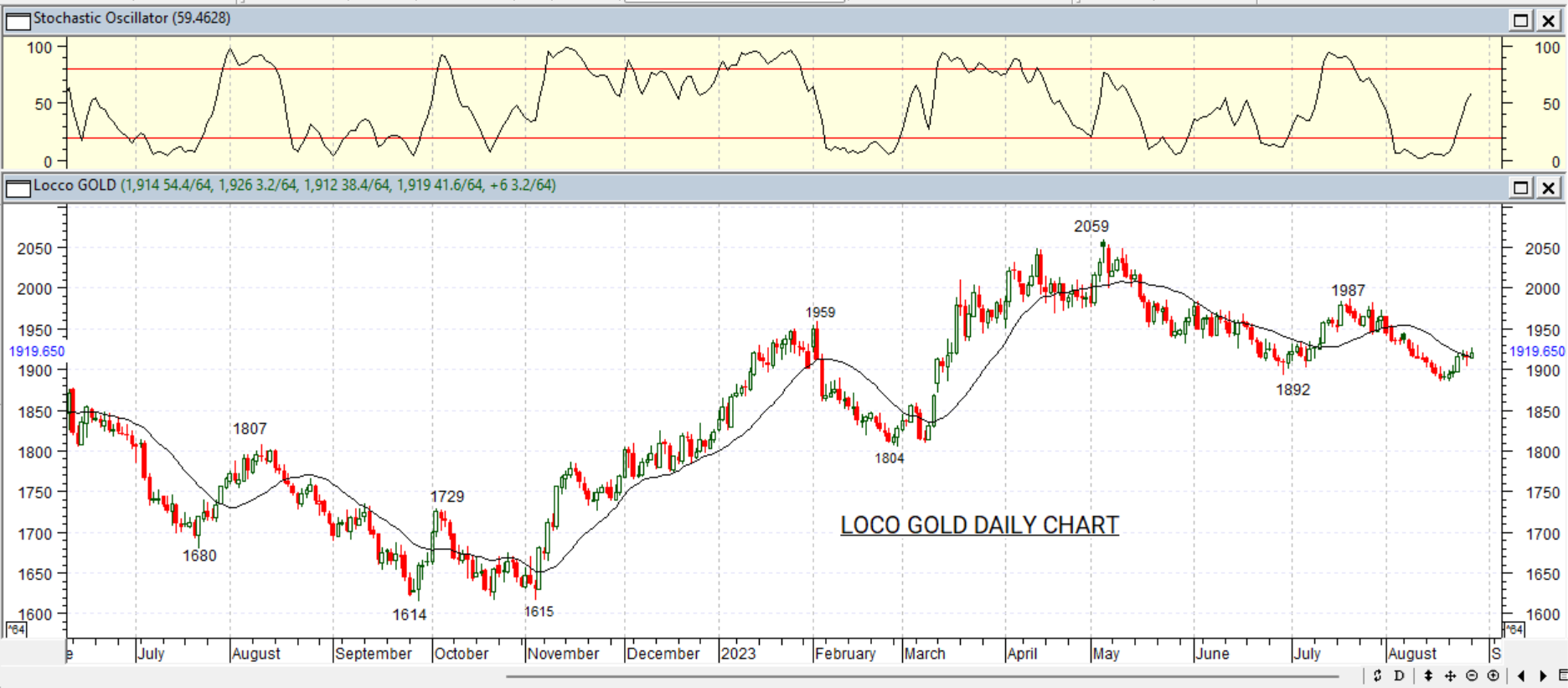Click the 1729 price label

(x=447, y=497)
